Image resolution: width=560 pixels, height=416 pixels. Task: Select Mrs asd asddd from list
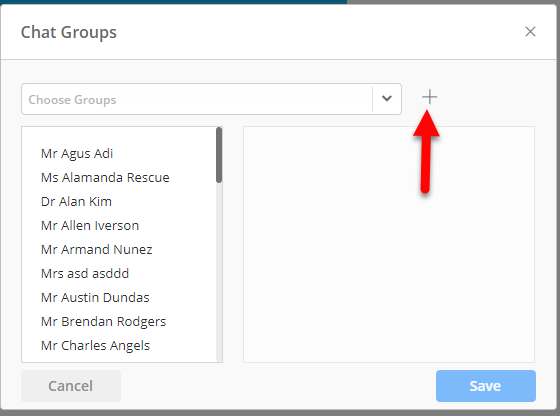pos(85,273)
